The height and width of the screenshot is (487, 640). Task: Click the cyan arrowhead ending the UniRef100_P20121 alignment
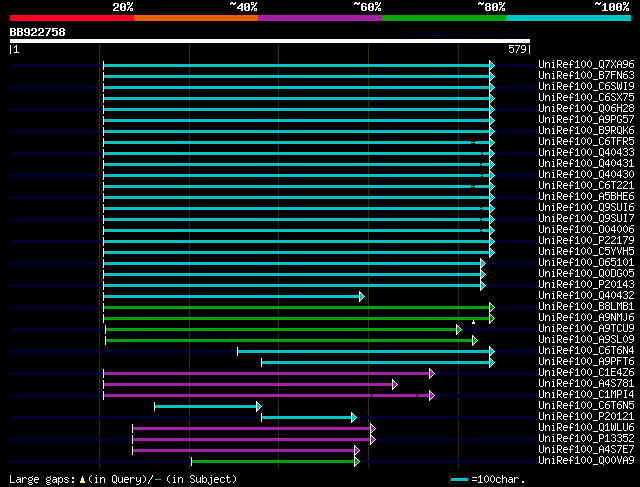[x=354, y=418]
